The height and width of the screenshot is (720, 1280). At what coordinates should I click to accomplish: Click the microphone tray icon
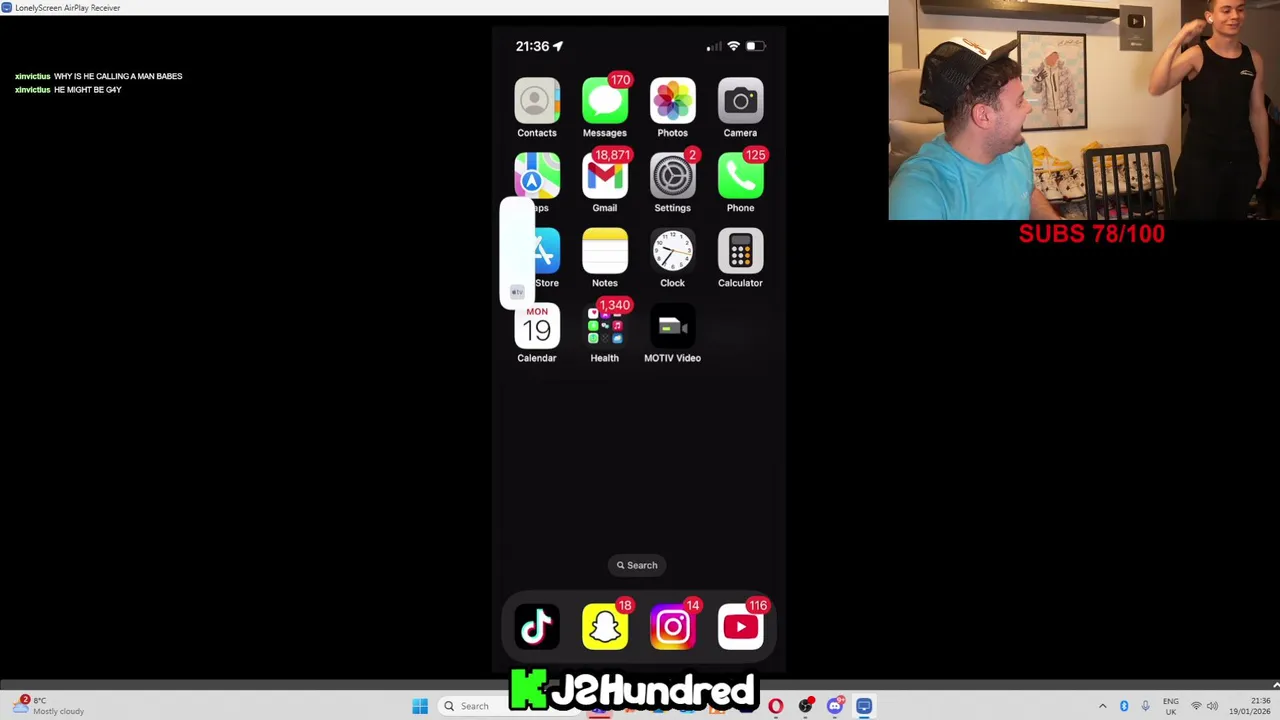[1145, 706]
